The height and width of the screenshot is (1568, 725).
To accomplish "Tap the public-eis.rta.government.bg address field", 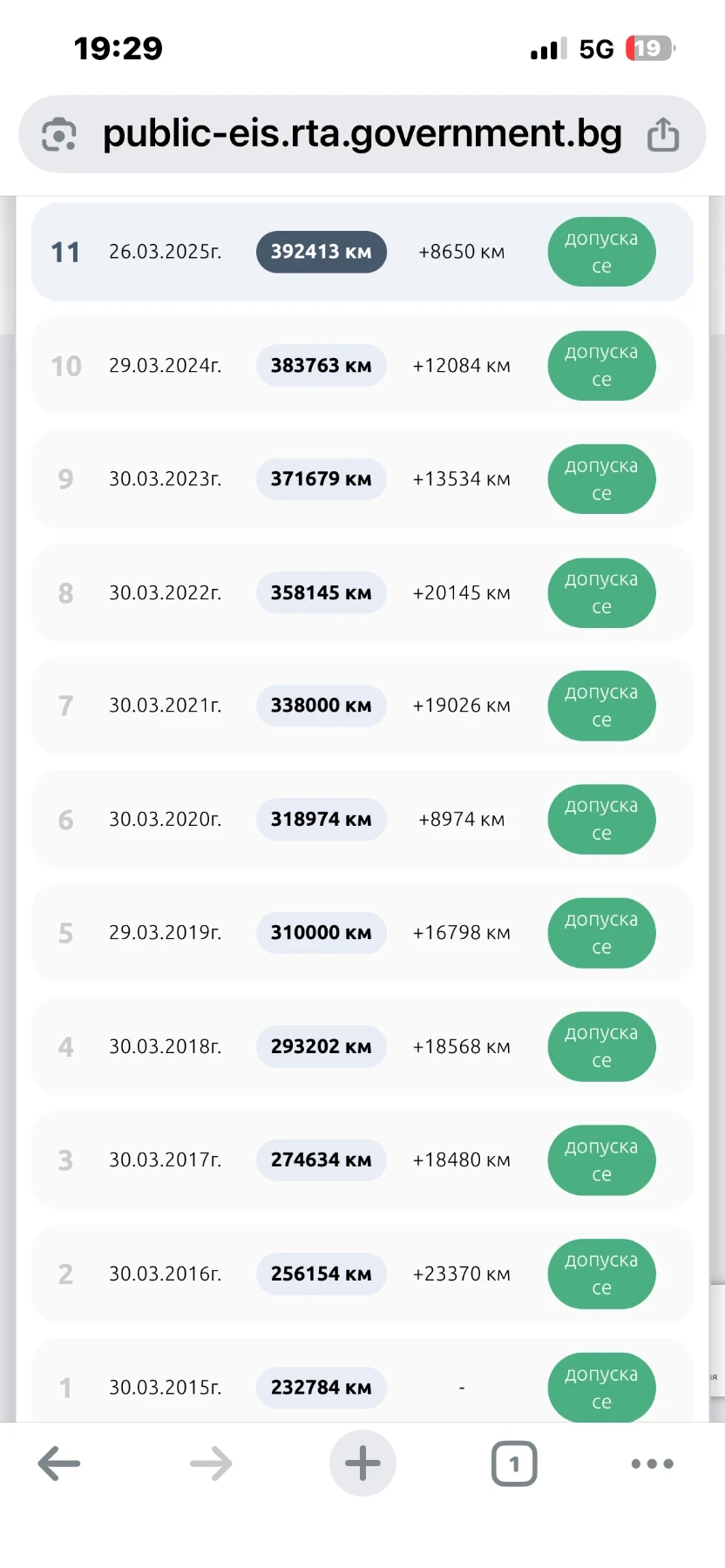I will click(x=362, y=134).
